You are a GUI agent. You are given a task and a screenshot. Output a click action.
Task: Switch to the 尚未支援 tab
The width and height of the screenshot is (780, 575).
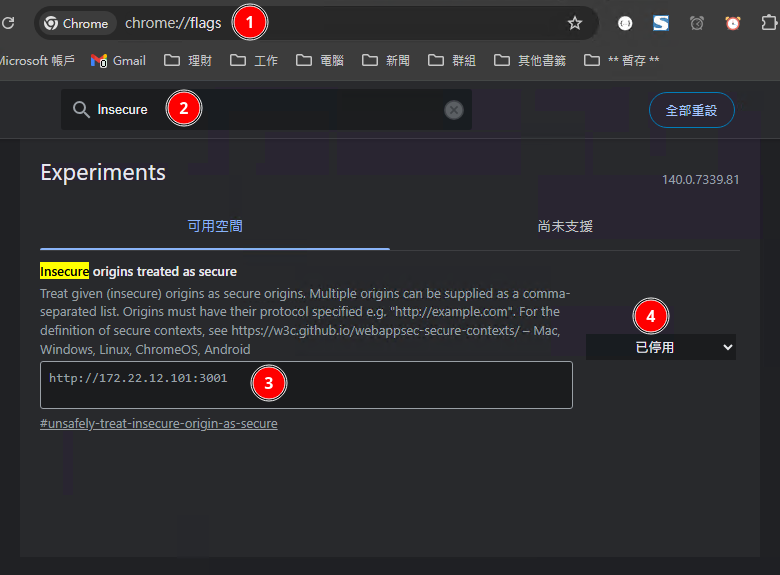point(565,226)
